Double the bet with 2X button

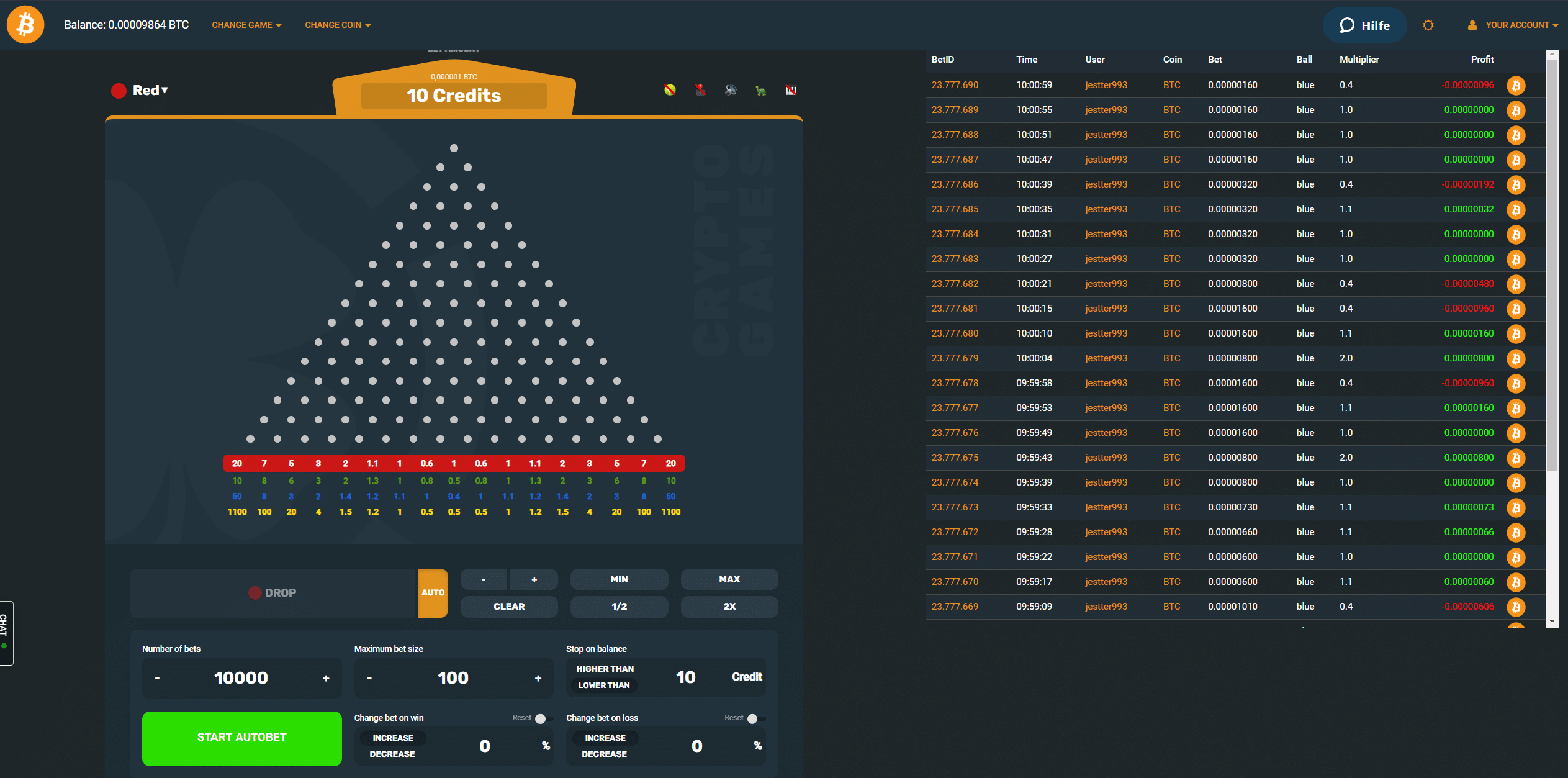point(729,607)
